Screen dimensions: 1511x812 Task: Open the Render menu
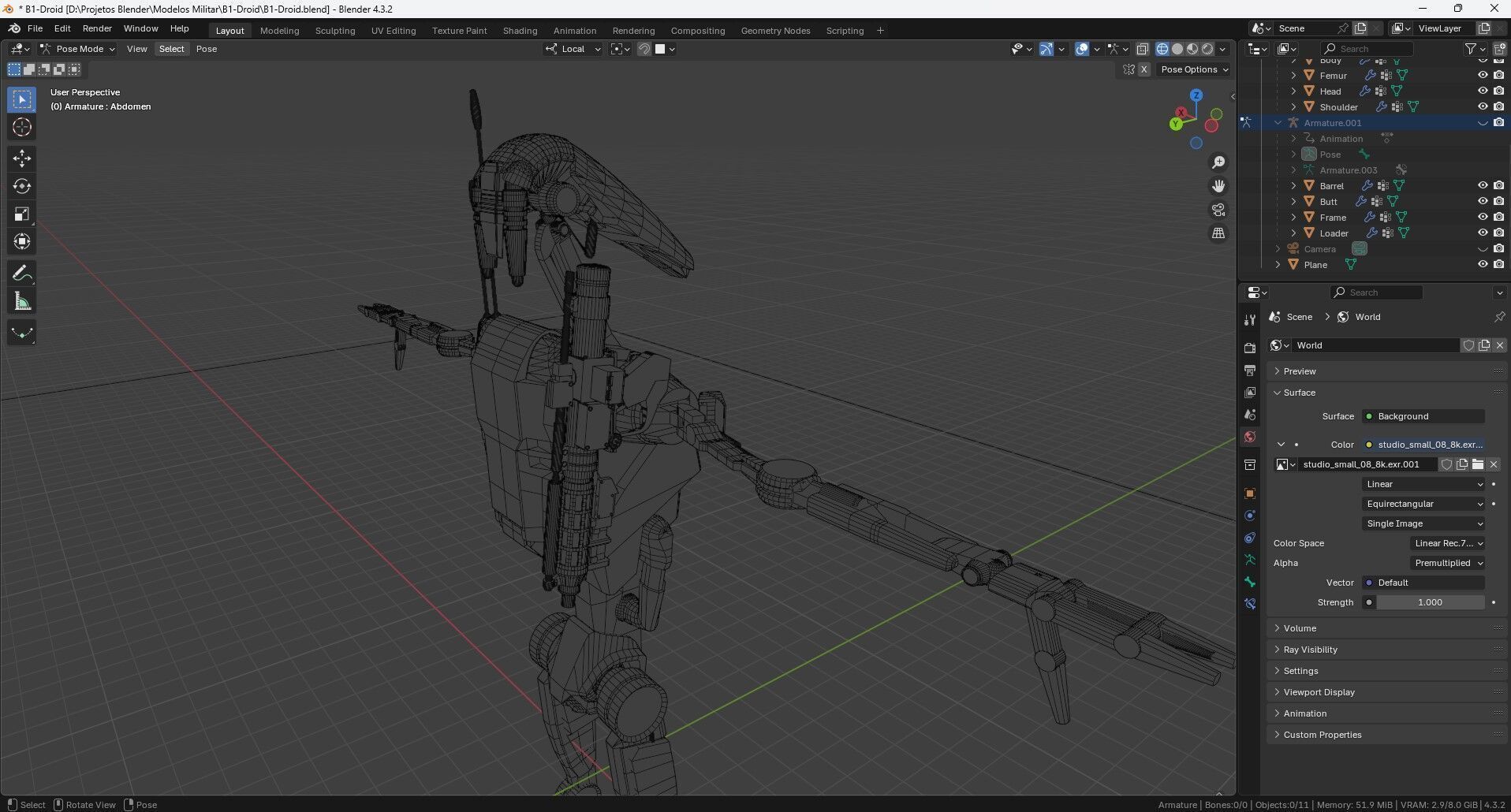pyautogui.click(x=97, y=28)
